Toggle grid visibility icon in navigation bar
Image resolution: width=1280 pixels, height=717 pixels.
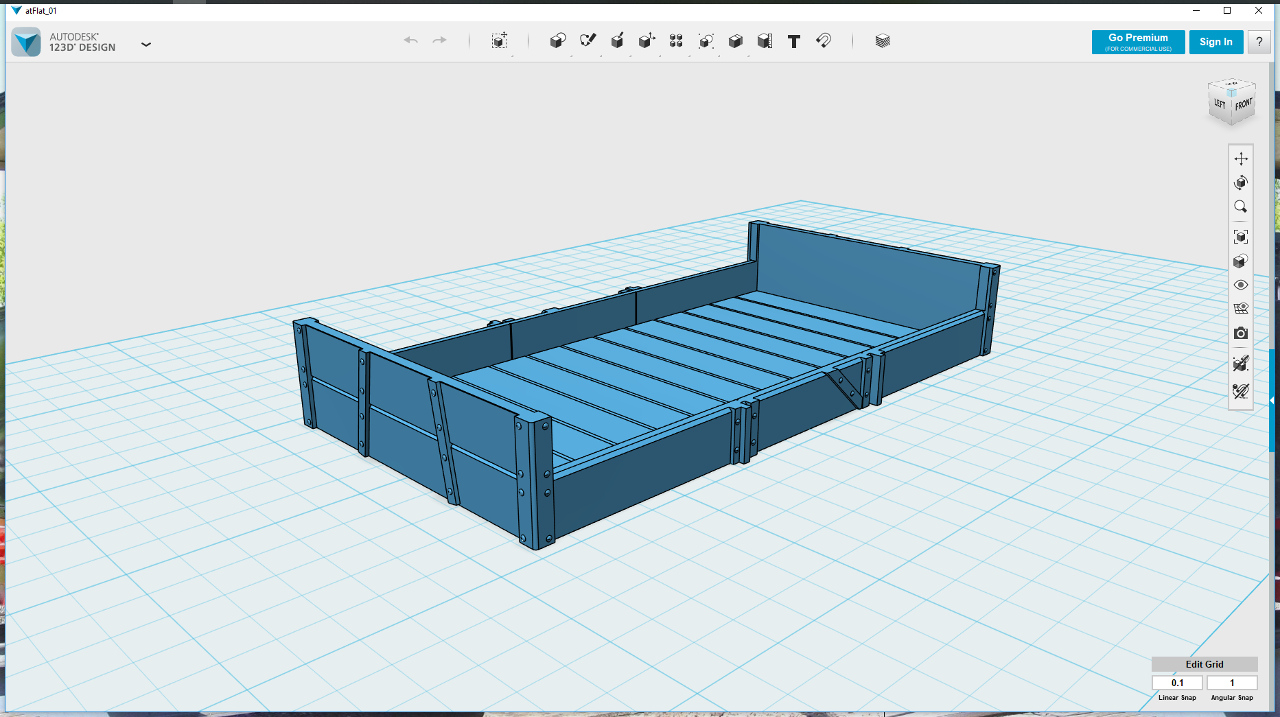pyautogui.click(x=1241, y=309)
